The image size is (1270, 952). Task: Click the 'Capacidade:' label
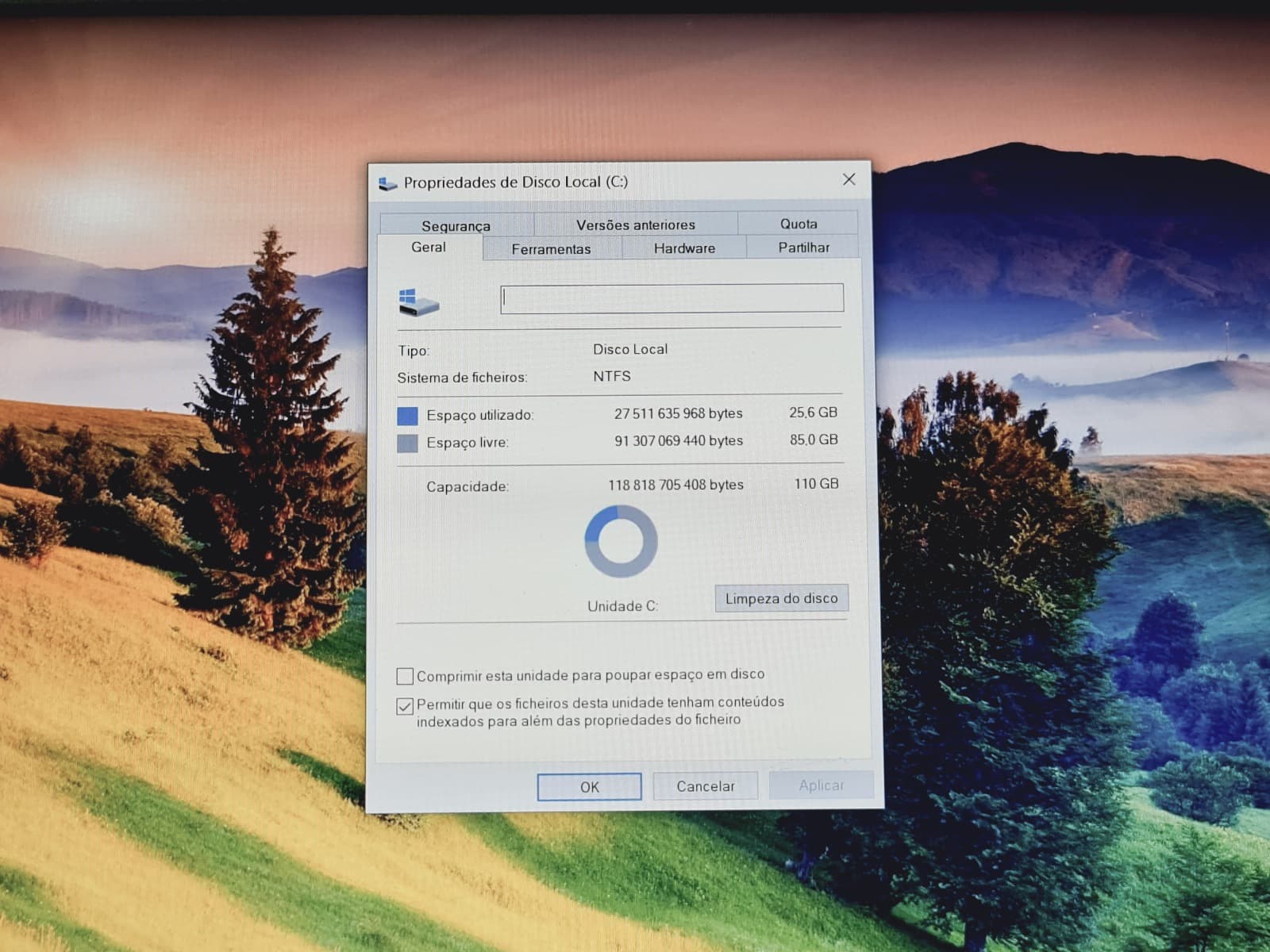[x=468, y=486]
